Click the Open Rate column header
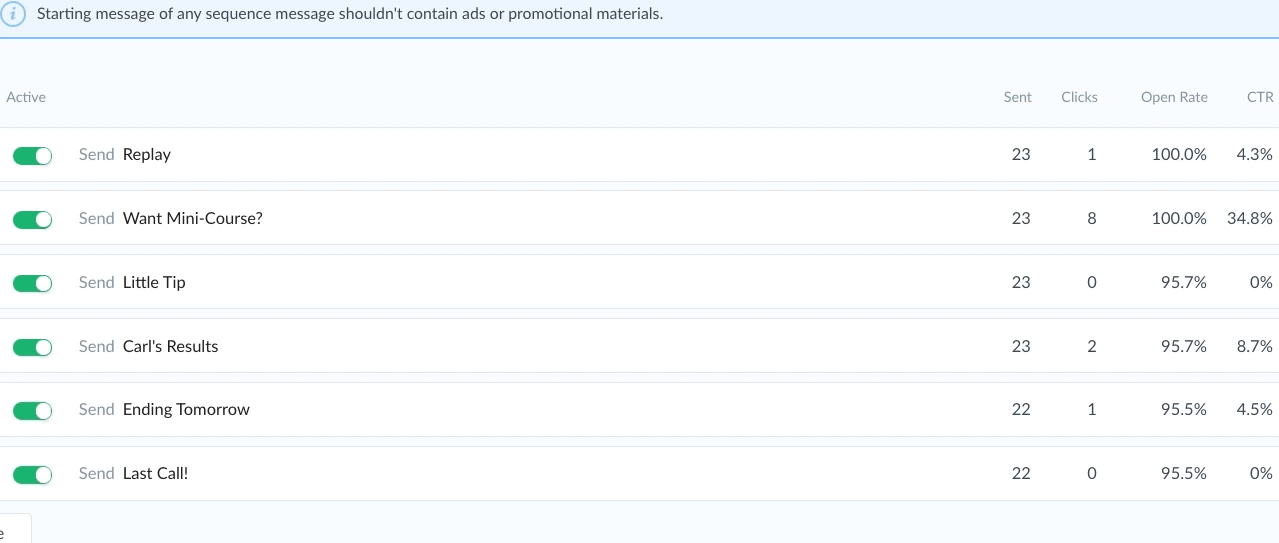 tap(1174, 97)
